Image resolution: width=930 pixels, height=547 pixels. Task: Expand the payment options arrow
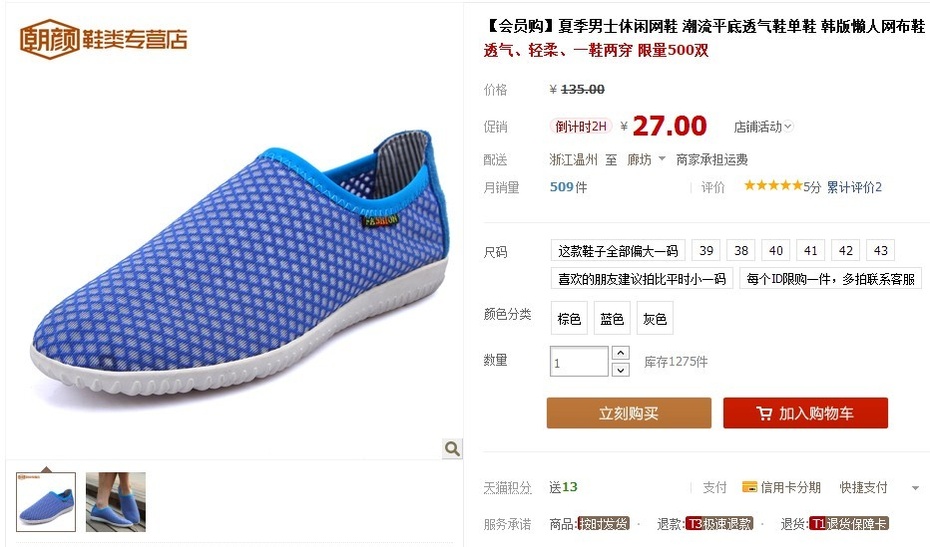pos(915,488)
